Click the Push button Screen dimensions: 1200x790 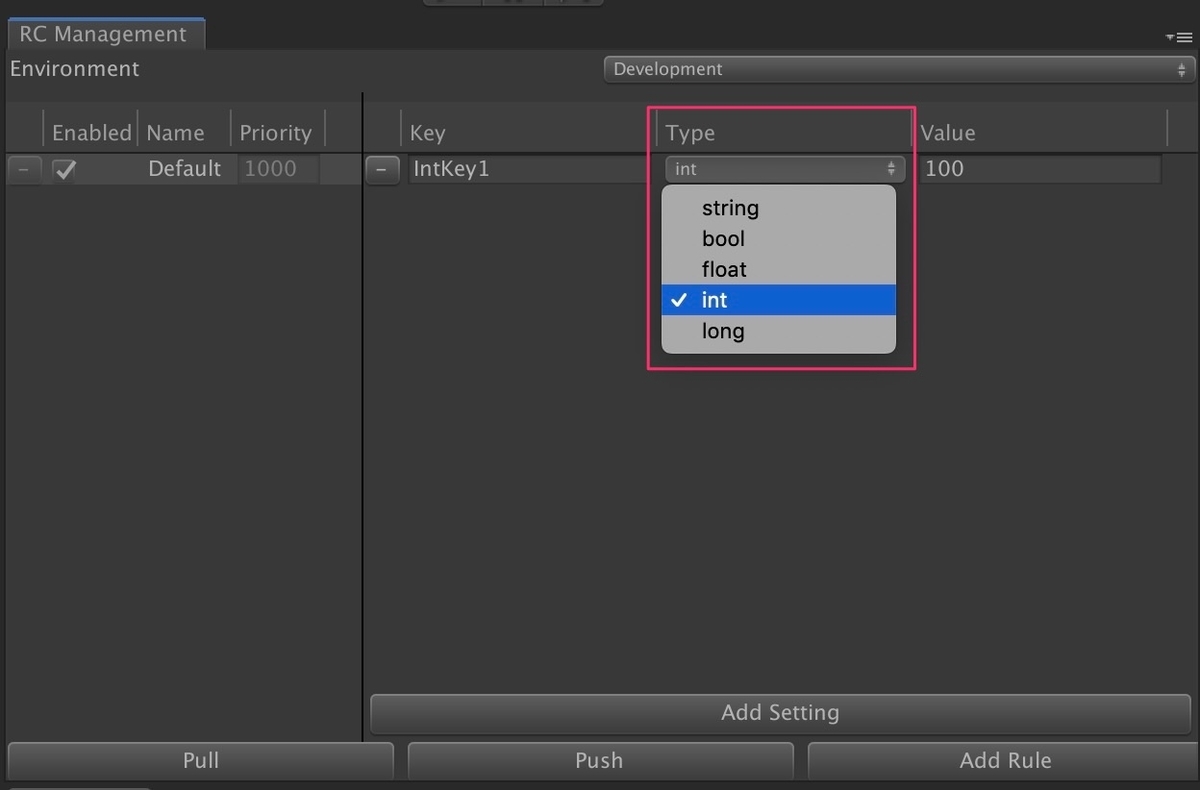click(x=600, y=760)
